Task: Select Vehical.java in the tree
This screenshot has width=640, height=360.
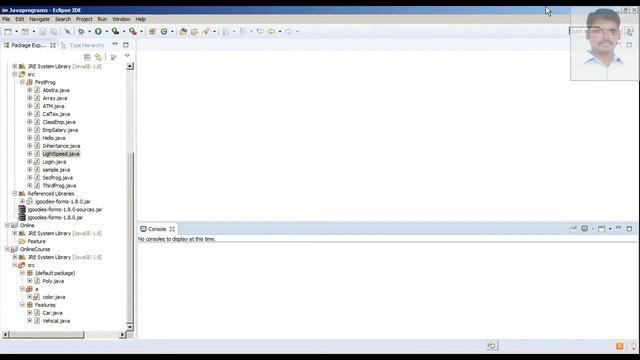Action: pyautogui.click(x=56, y=321)
